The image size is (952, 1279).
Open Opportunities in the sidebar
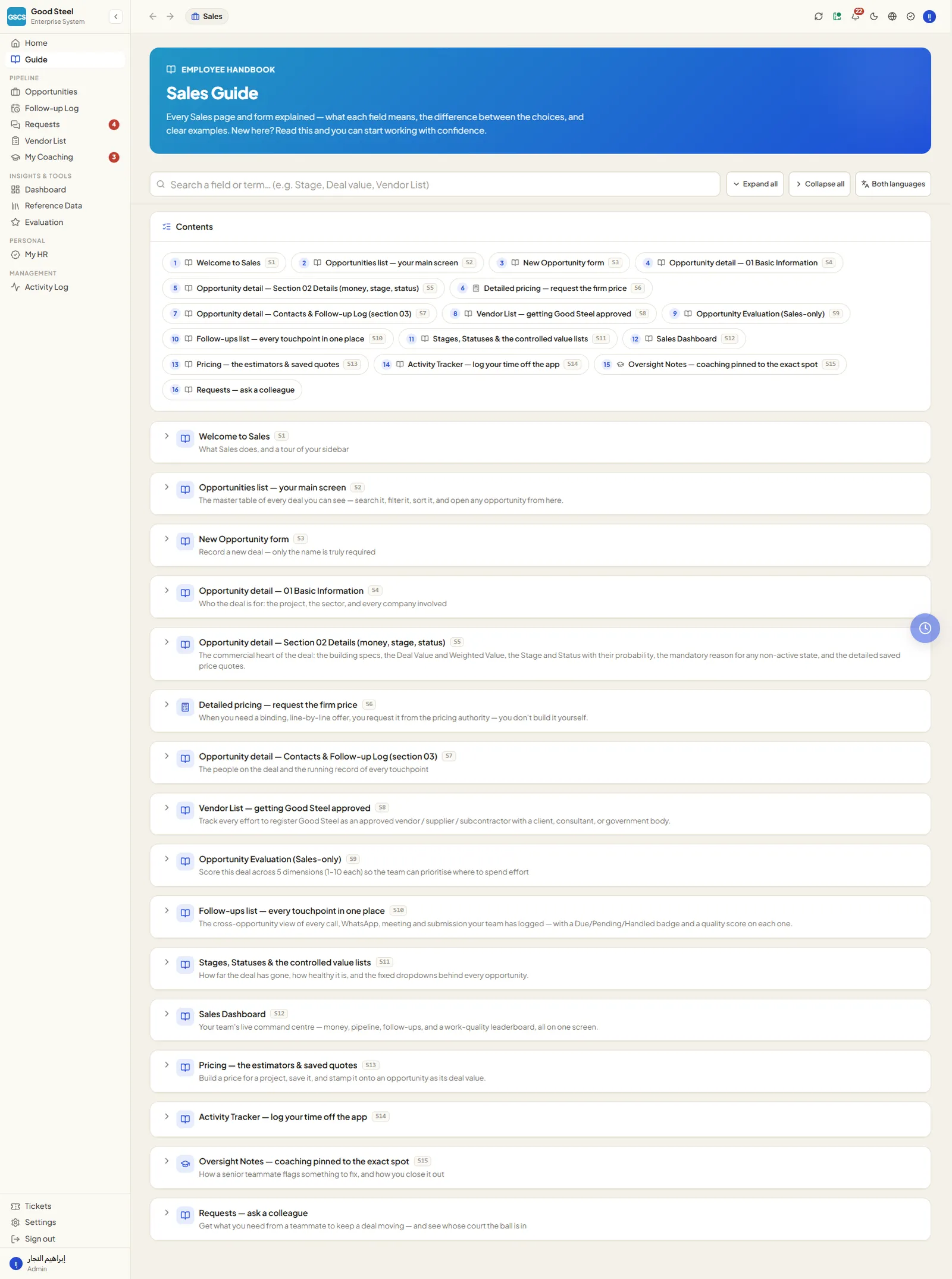(x=65, y=92)
